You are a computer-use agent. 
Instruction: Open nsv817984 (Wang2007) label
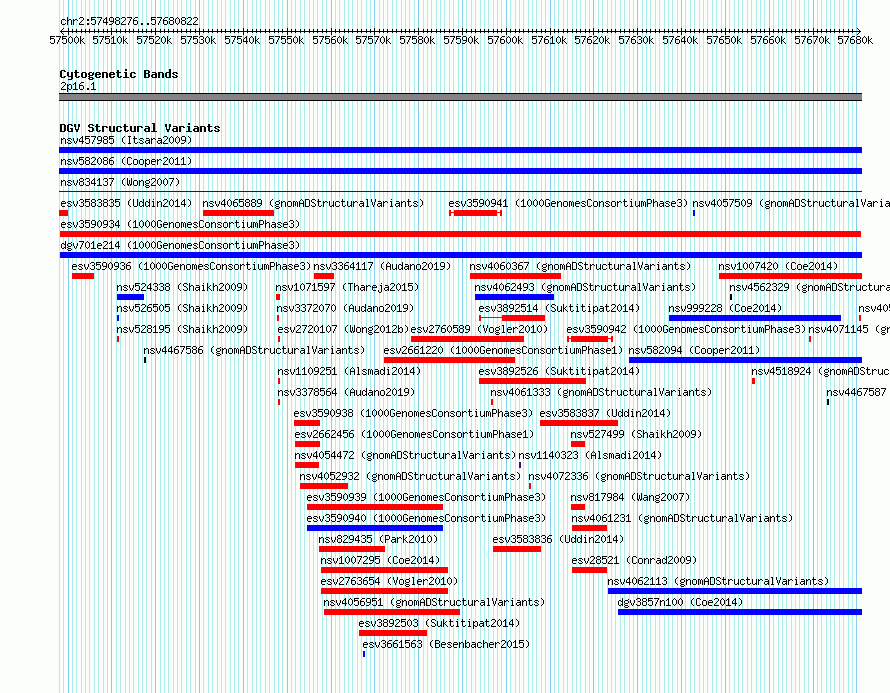coord(631,497)
